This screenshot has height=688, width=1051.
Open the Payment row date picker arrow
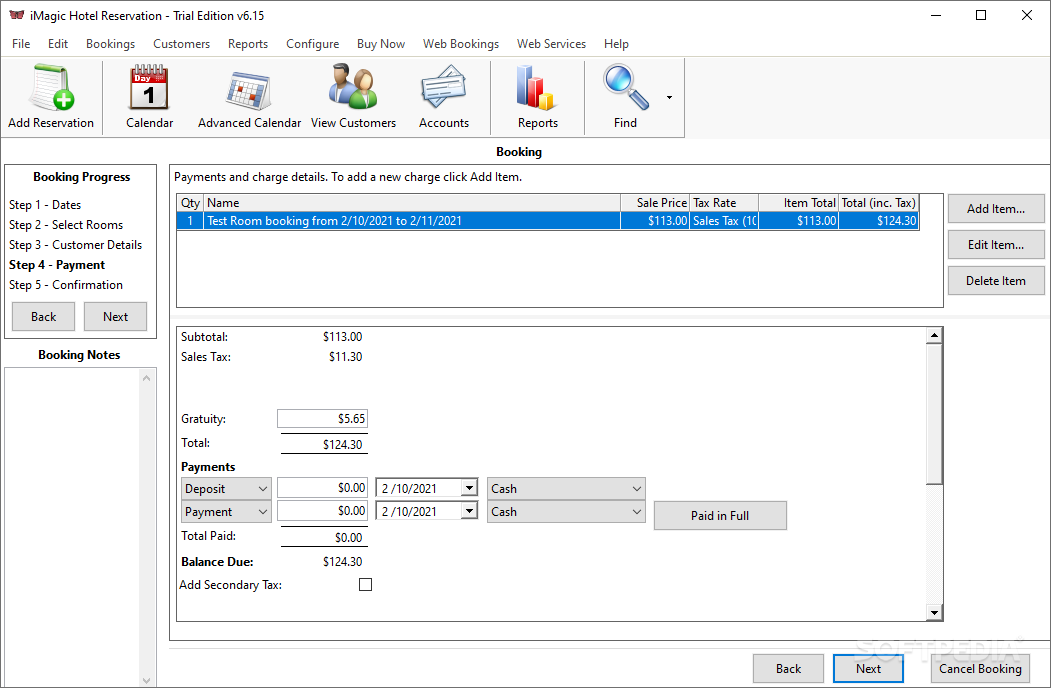point(470,511)
